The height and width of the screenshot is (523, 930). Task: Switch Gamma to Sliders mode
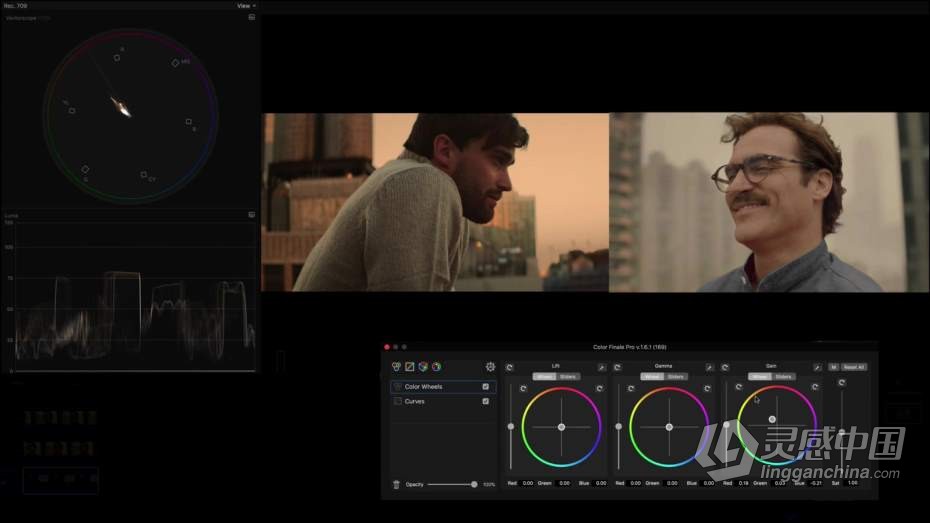pos(676,377)
